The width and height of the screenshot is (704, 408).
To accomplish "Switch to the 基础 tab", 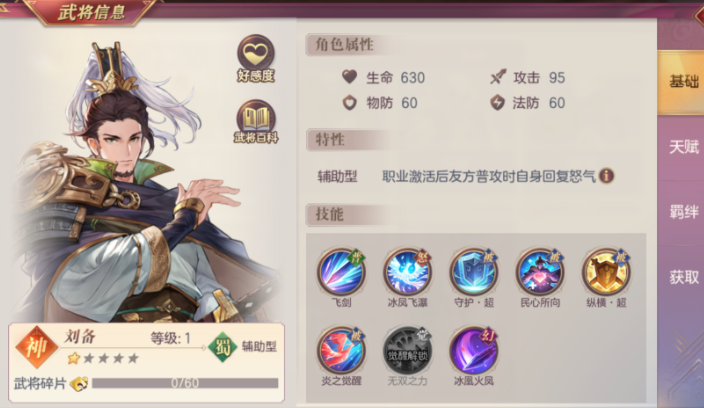I will coord(681,82).
